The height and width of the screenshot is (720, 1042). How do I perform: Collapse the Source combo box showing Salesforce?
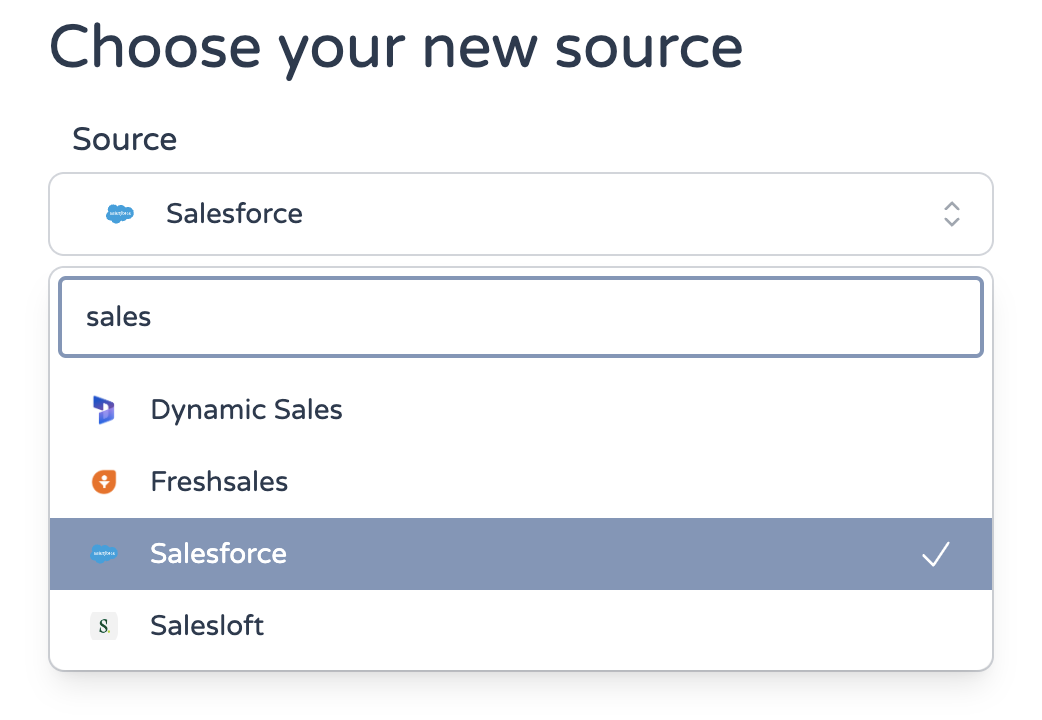pyautogui.click(x=521, y=214)
